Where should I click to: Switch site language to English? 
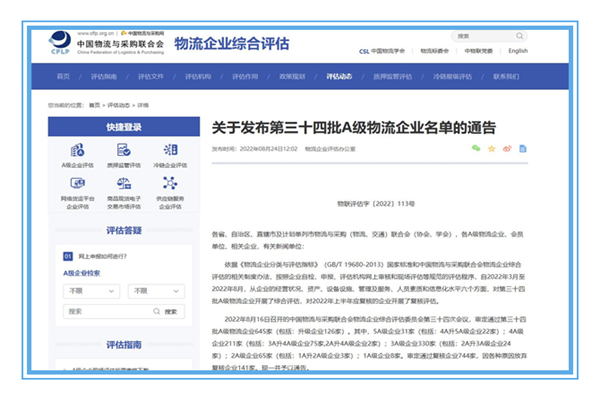517,50
